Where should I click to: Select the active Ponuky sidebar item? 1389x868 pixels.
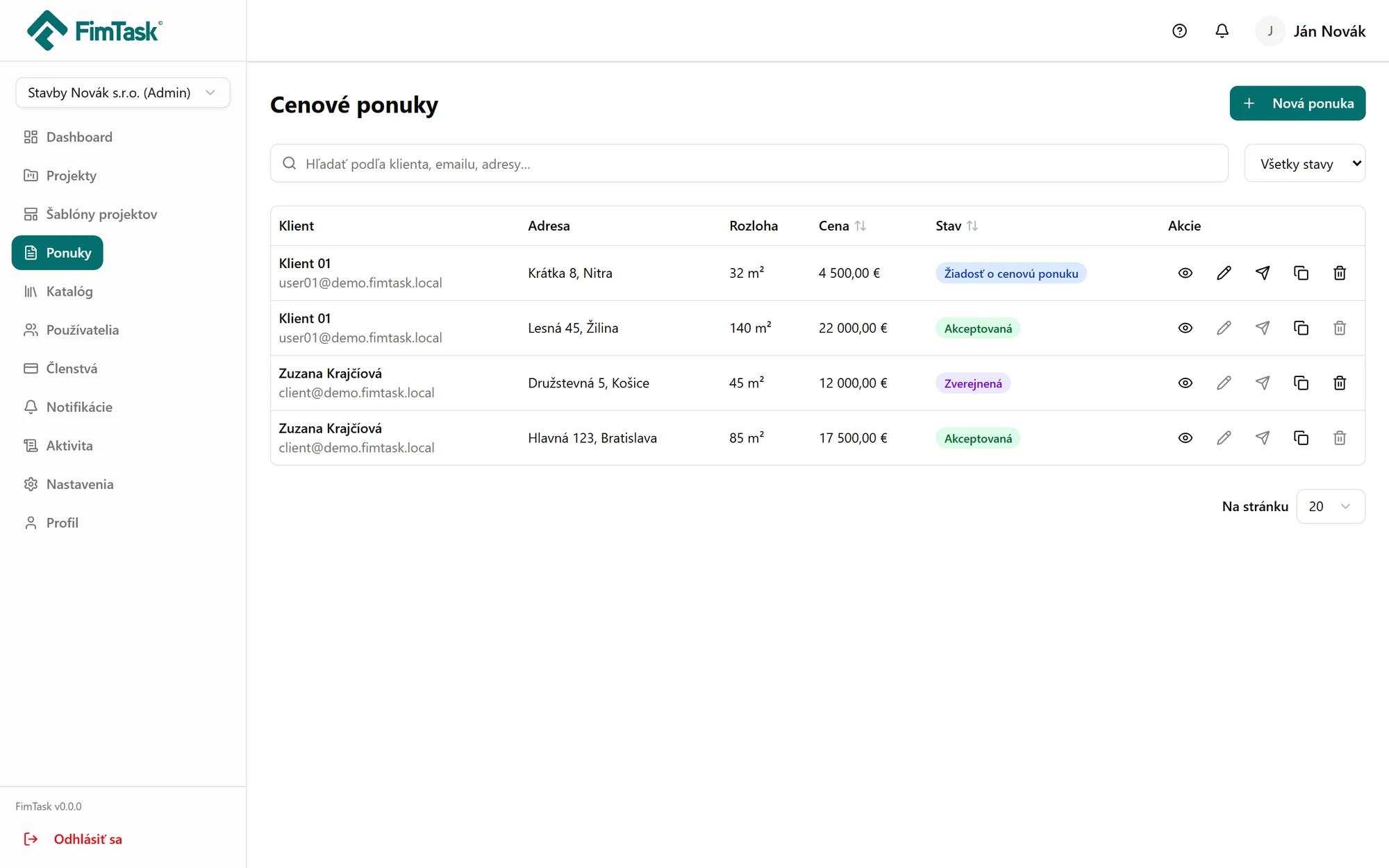58,253
